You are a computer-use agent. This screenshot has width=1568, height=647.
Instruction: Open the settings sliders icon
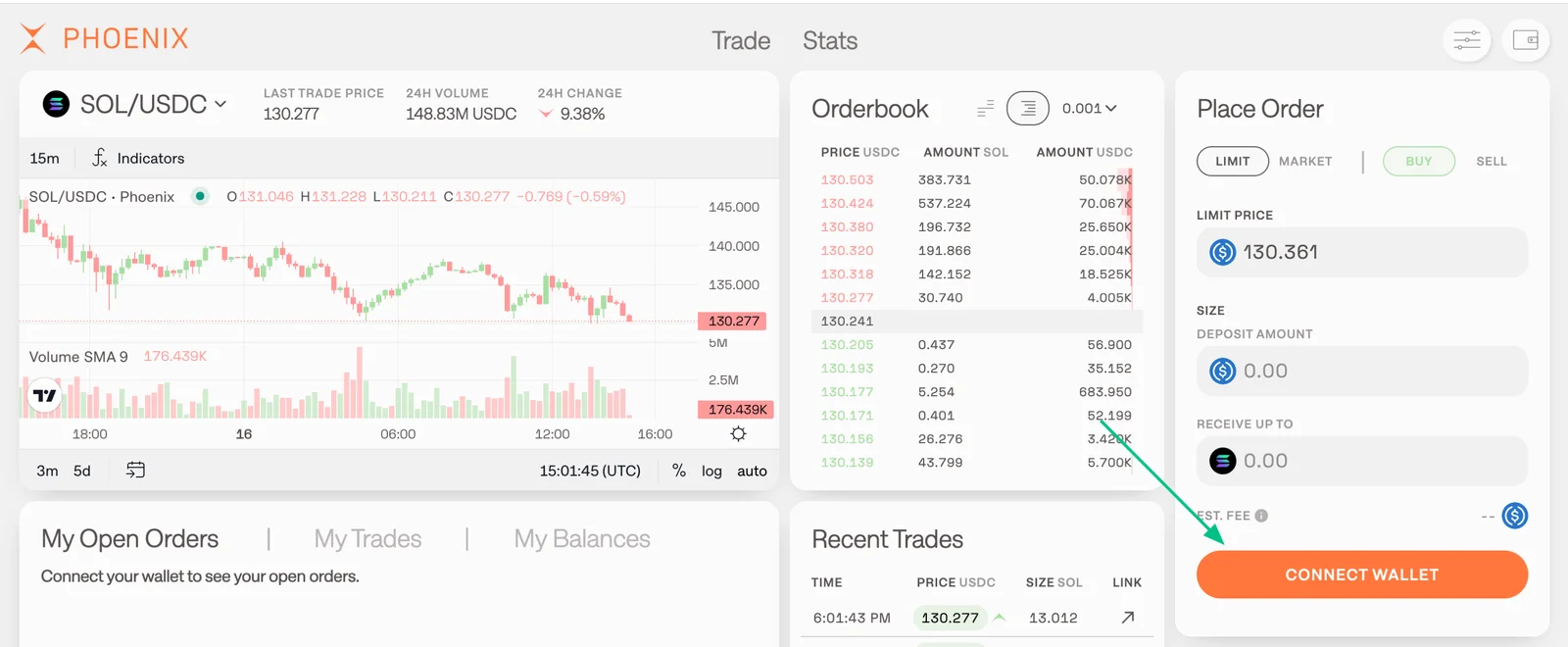pyautogui.click(x=1467, y=40)
